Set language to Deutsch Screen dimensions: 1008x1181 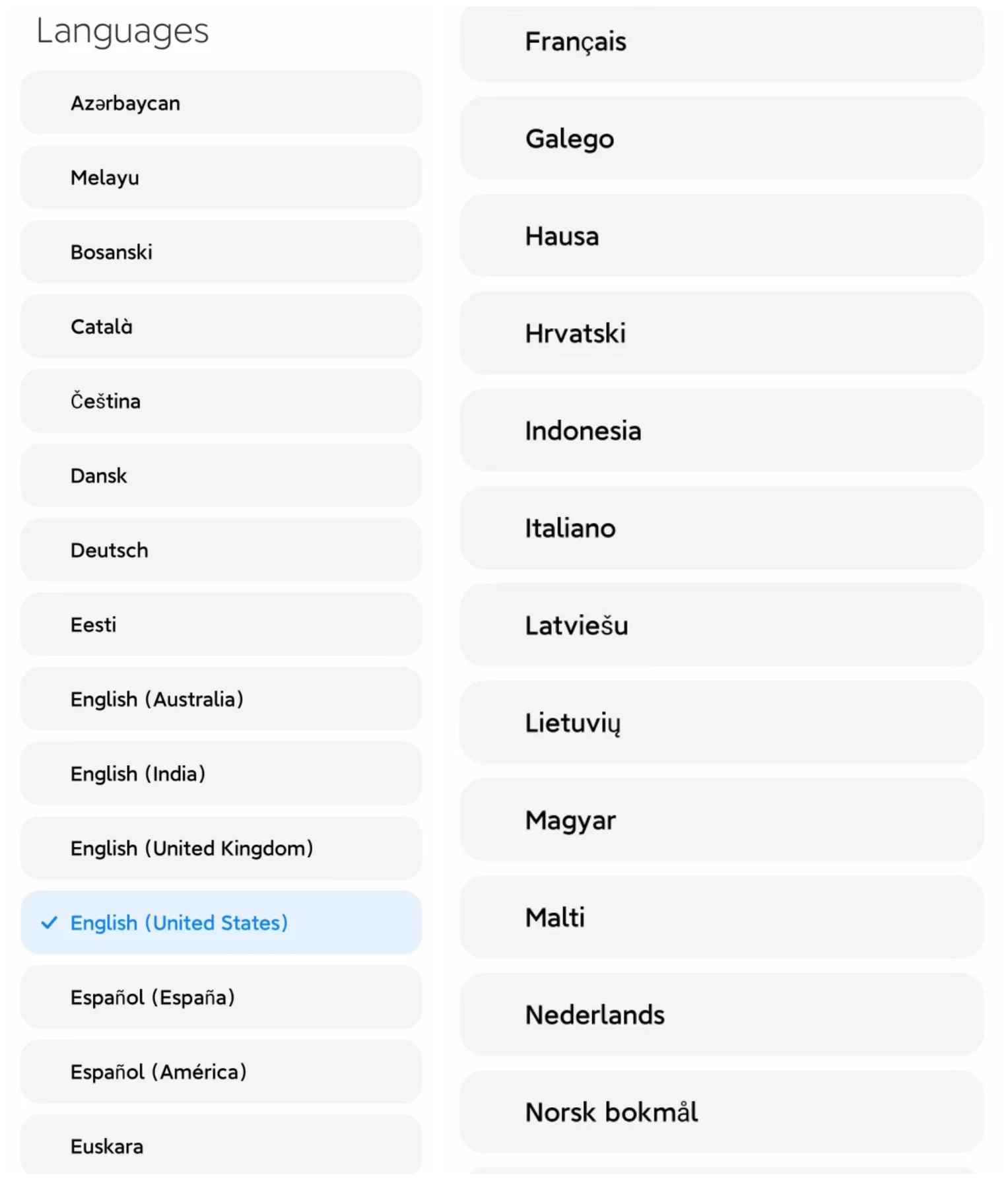220,550
